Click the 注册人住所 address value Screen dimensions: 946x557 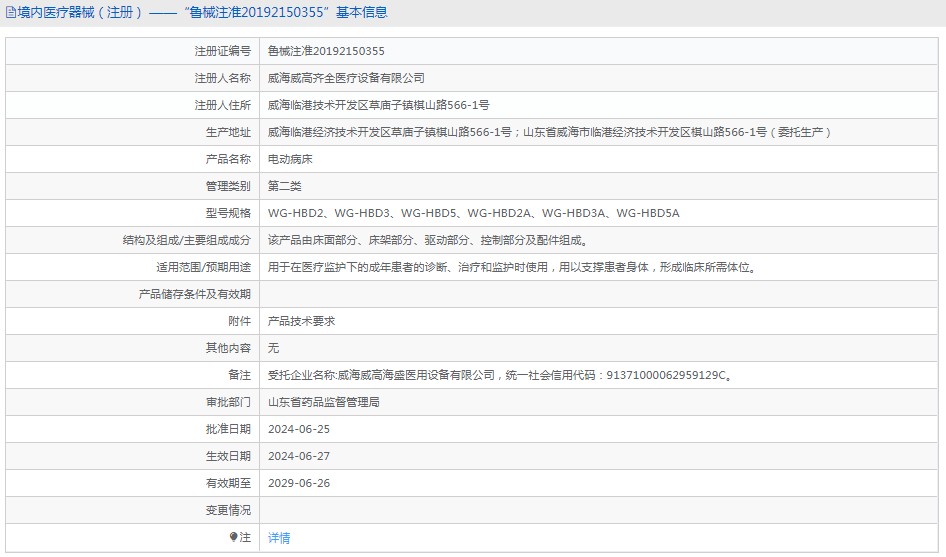(x=378, y=106)
